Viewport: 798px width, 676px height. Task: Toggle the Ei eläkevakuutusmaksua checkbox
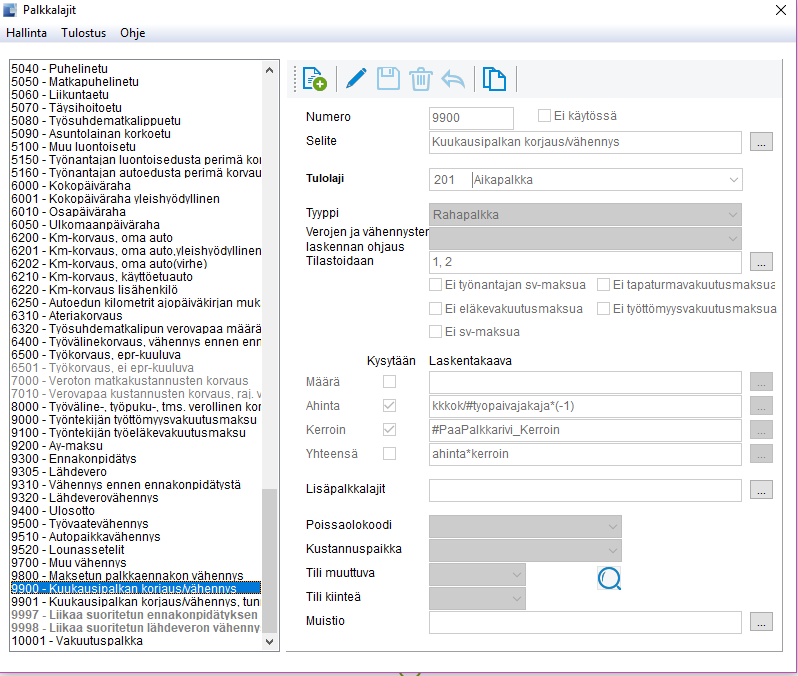click(435, 308)
